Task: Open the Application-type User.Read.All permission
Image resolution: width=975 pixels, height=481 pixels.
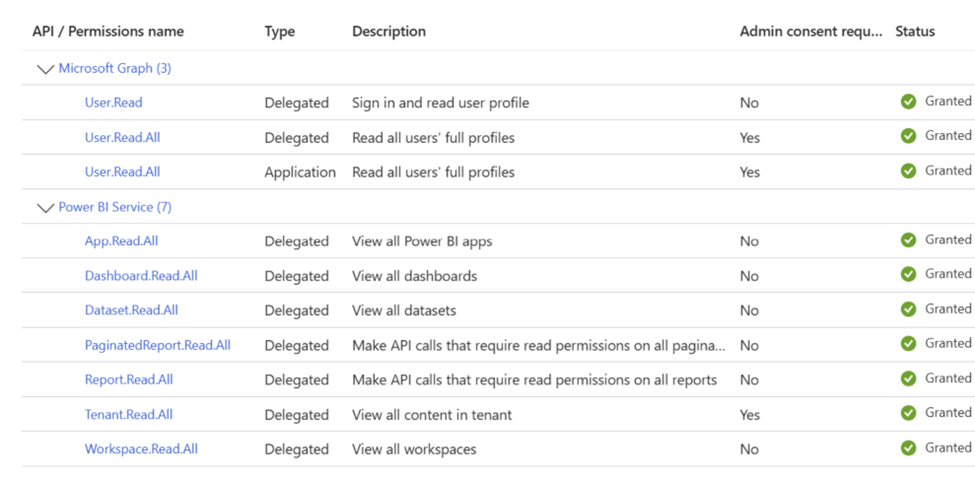Action: (x=122, y=172)
